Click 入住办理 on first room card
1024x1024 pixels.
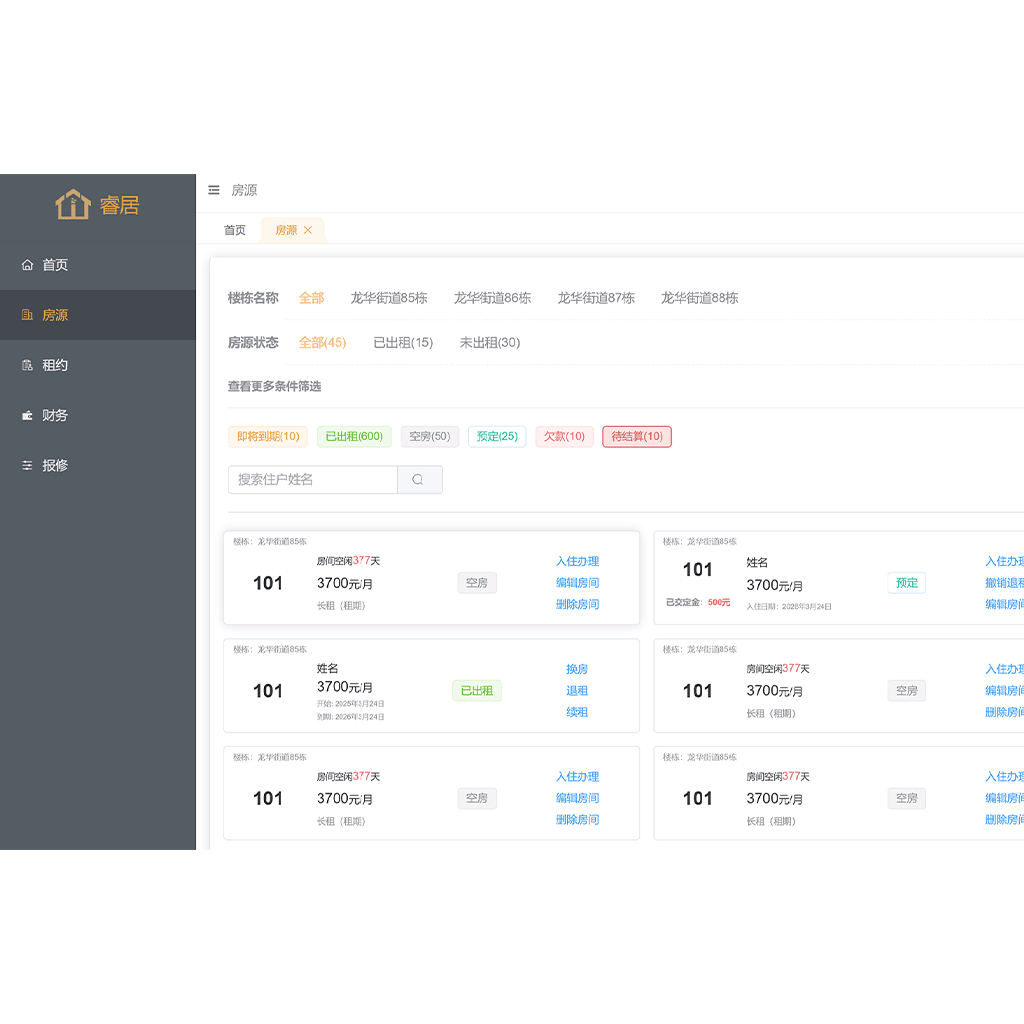577,562
